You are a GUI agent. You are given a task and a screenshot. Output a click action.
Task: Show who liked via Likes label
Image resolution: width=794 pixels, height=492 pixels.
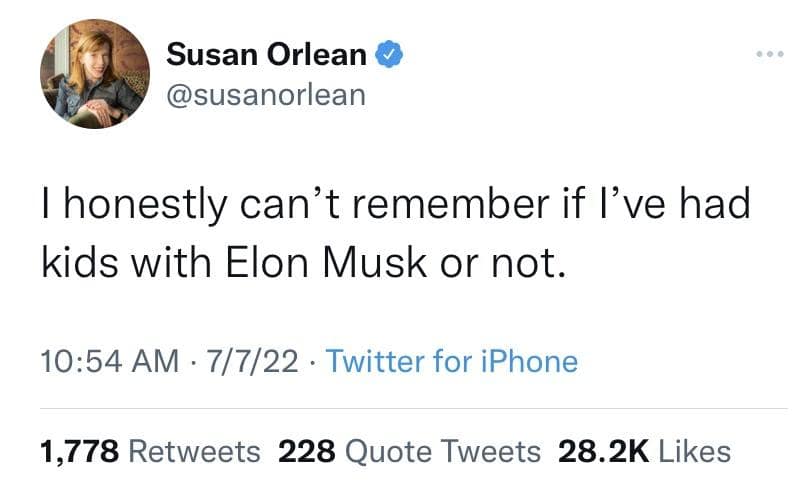pos(693,451)
